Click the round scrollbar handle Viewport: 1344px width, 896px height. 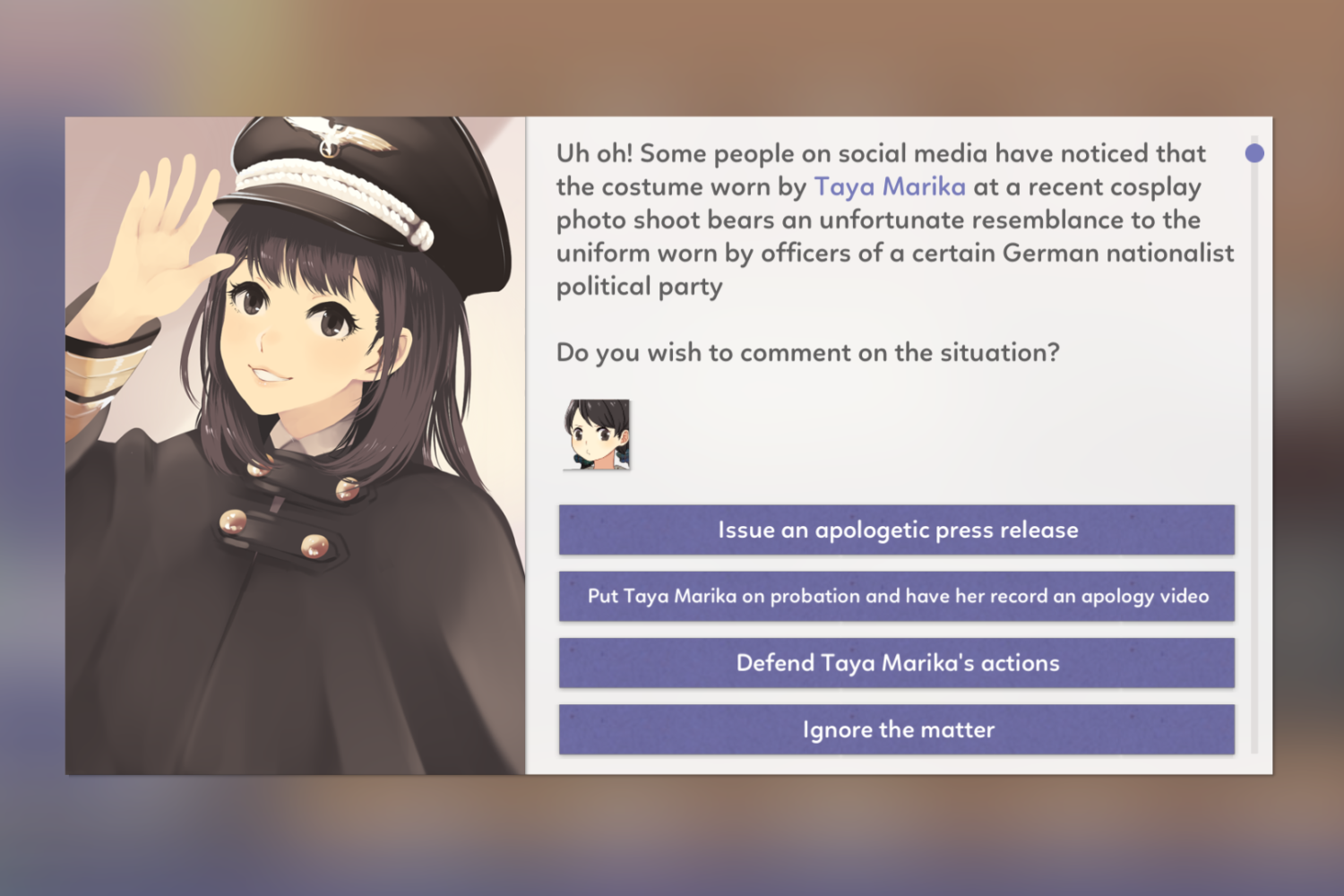[x=1254, y=153]
